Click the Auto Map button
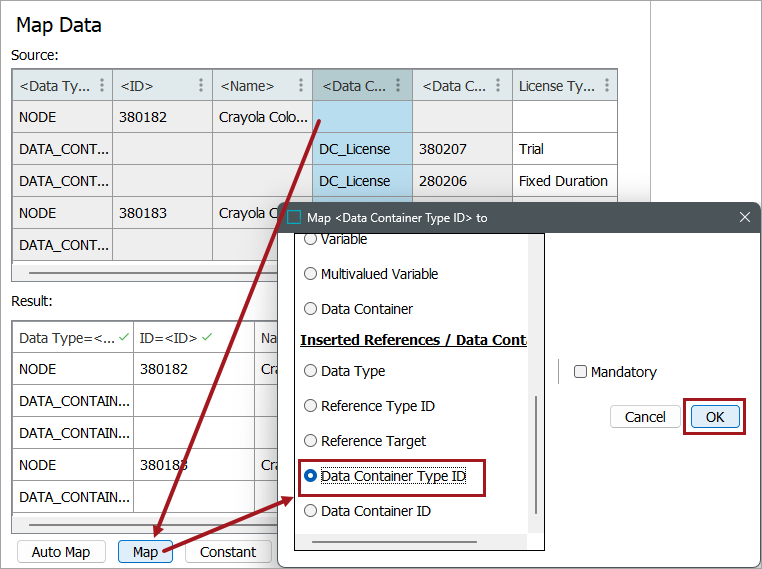This screenshot has width=762, height=569. [x=61, y=552]
